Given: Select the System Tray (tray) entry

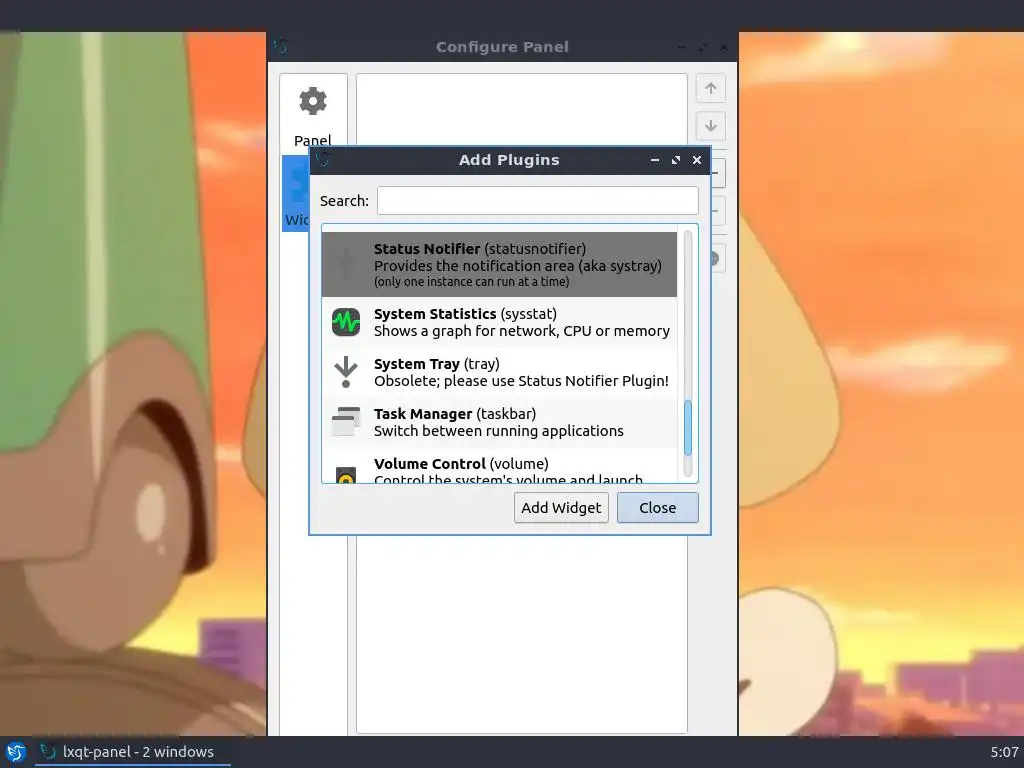Looking at the screenshot, I should (499, 372).
